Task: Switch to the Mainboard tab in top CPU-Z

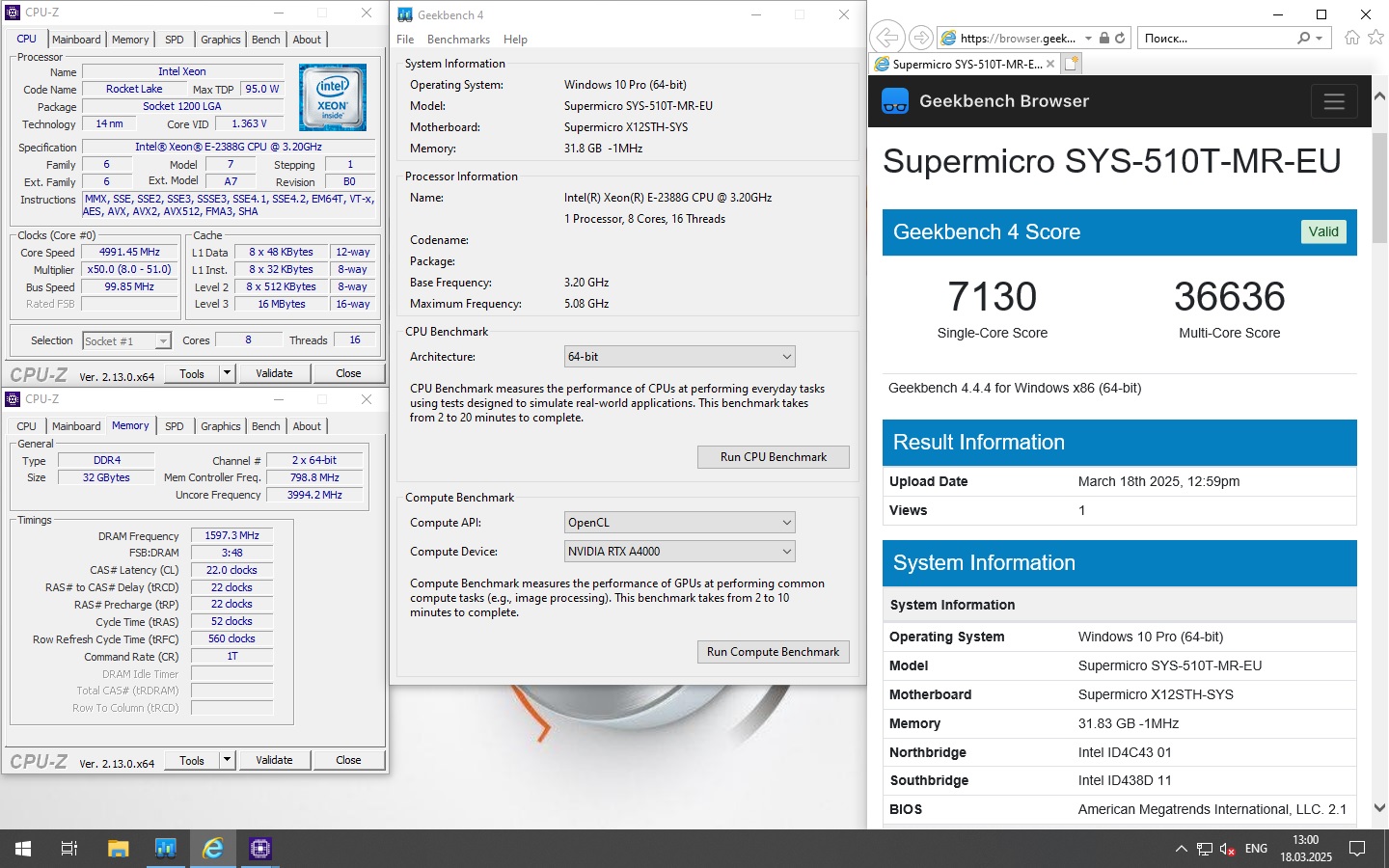Action: click(76, 40)
